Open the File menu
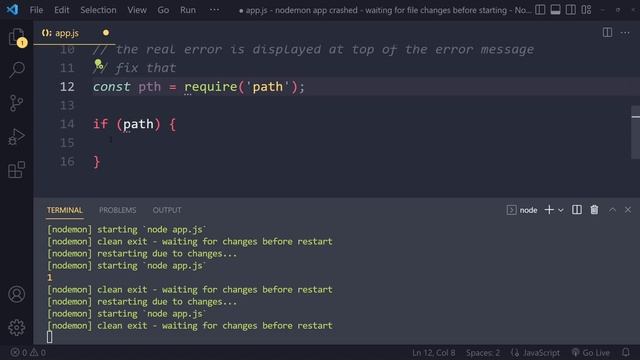 [x=36, y=10]
